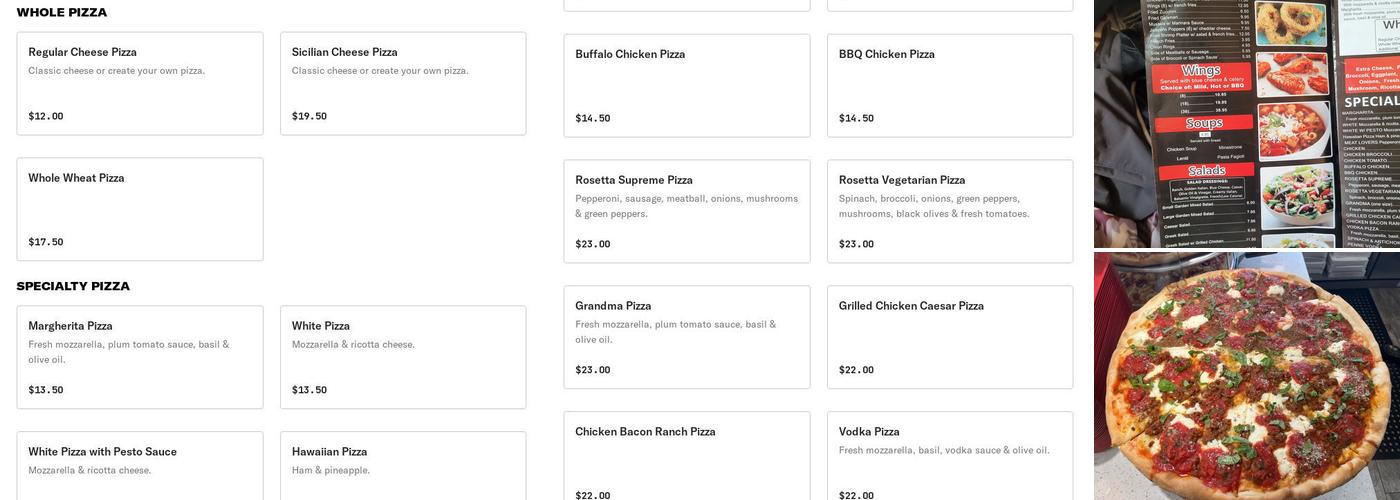Open the margherita pizza photo
Viewport: 1400px width, 500px height.
click(x=1247, y=376)
